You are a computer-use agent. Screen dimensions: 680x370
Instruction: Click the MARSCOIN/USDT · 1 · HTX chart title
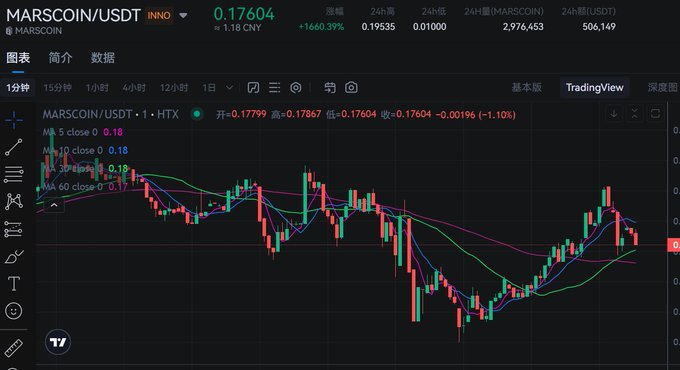point(111,114)
